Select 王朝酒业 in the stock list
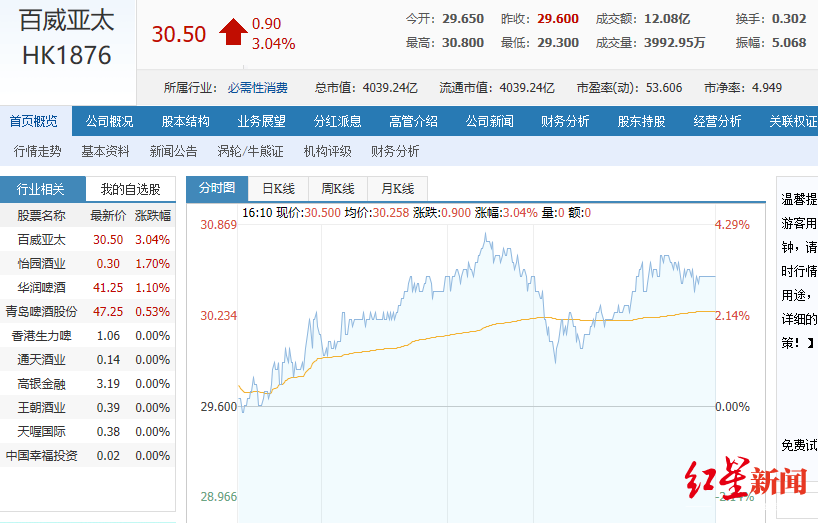Image resolution: width=818 pixels, height=523 pixels. pyautogui.click(x=41, y=407)
